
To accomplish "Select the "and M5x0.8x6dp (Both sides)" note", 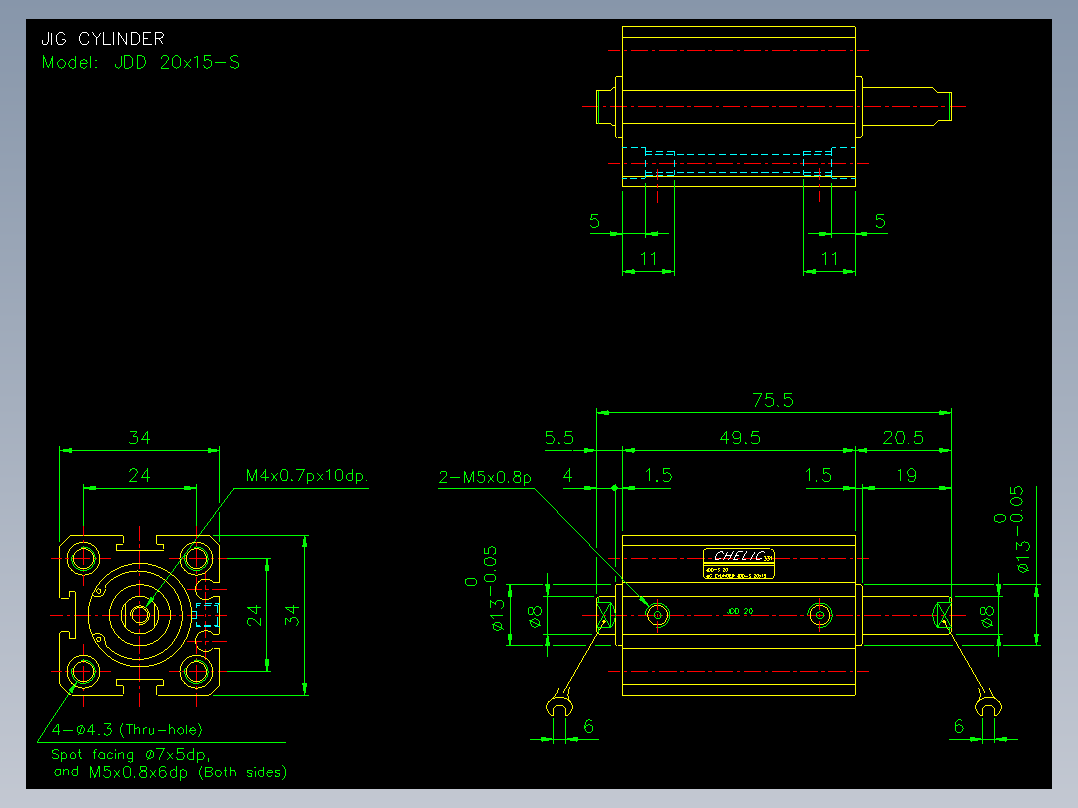I will pos(170,772).
